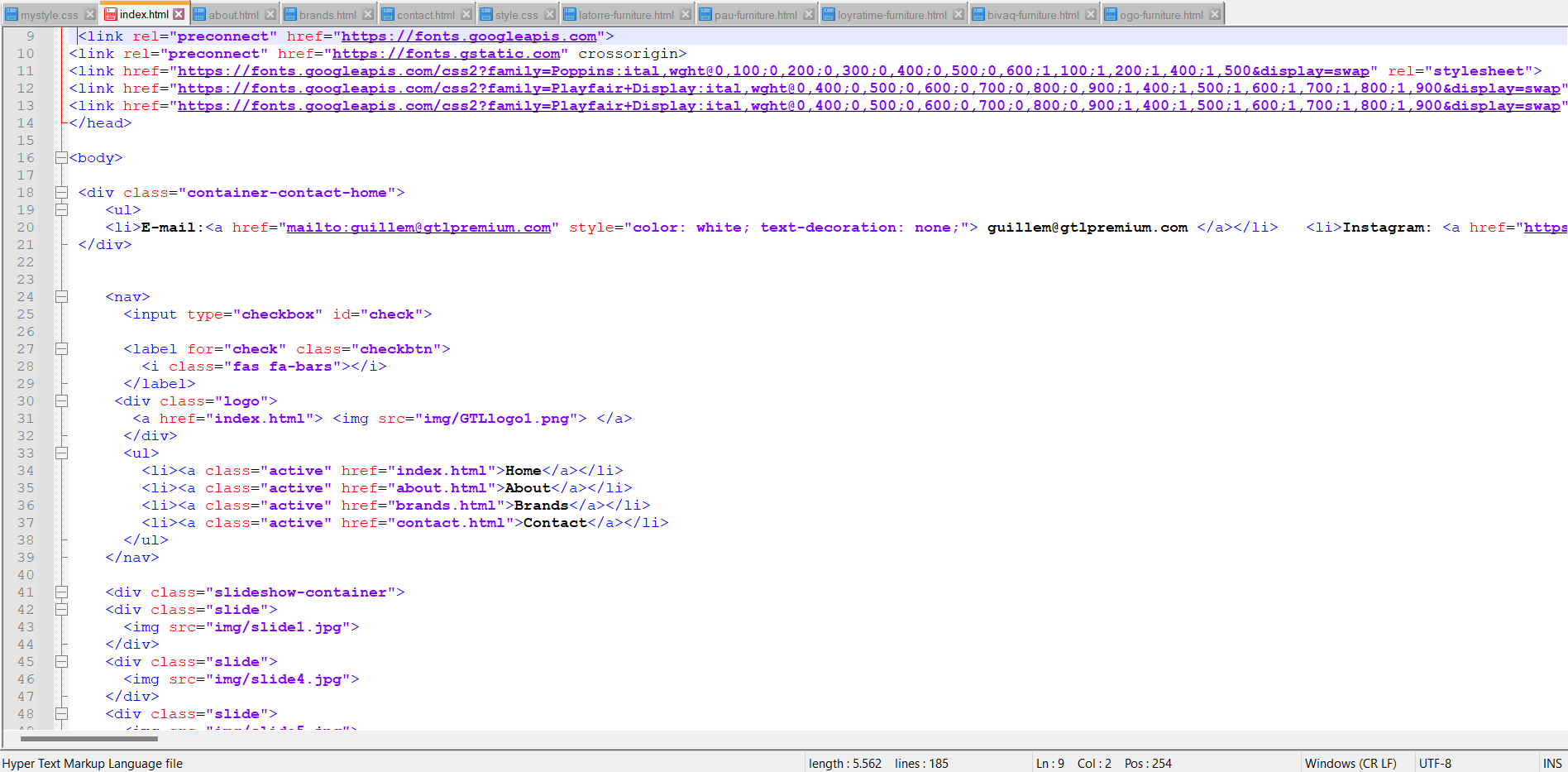Fold the slideshow-container div on line 41
Image resolution: width=1568 pixels, height=772 pixels.
[x=61, y=592]
